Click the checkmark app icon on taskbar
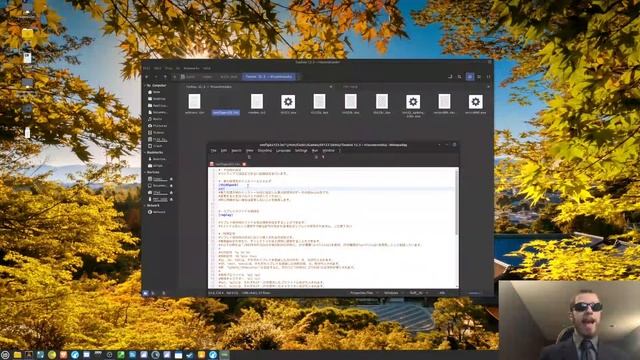 point(189,355)
